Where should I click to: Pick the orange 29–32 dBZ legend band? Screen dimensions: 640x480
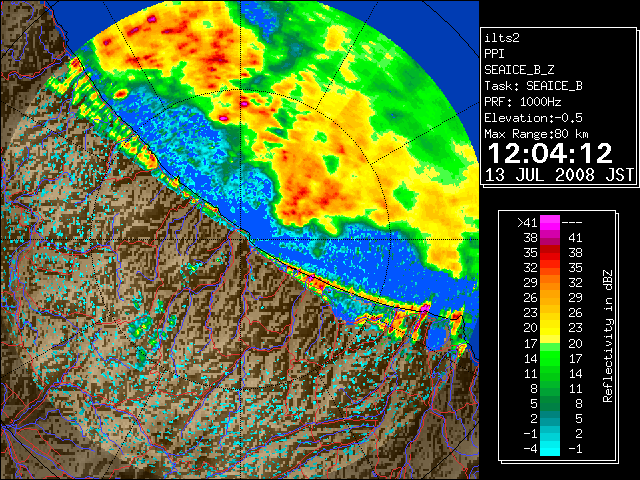[x=550, y=283]
